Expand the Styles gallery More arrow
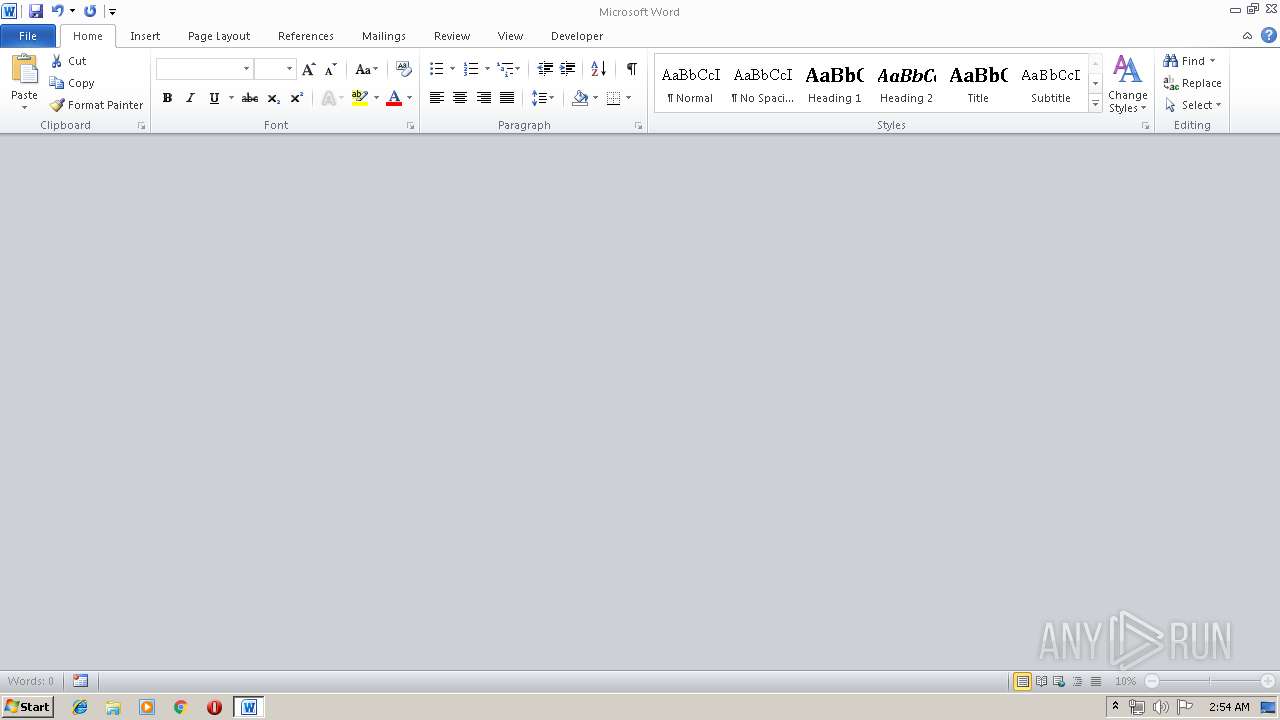Image resolution: width=1280 pixels, height=720 pixels. point(1095,104)
